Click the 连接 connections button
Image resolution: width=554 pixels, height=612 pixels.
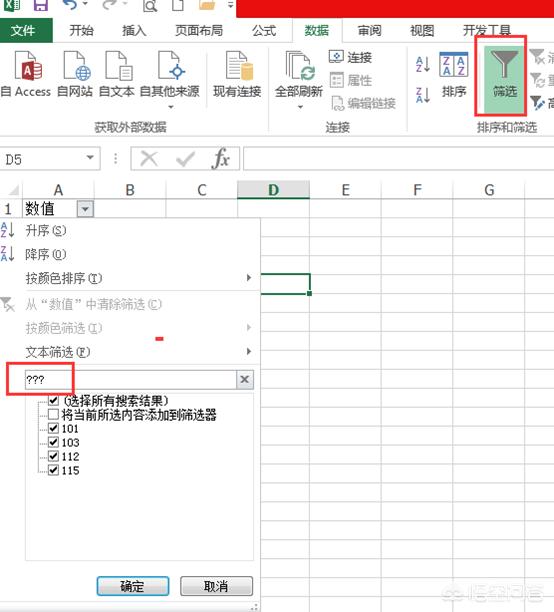[350, 57]
